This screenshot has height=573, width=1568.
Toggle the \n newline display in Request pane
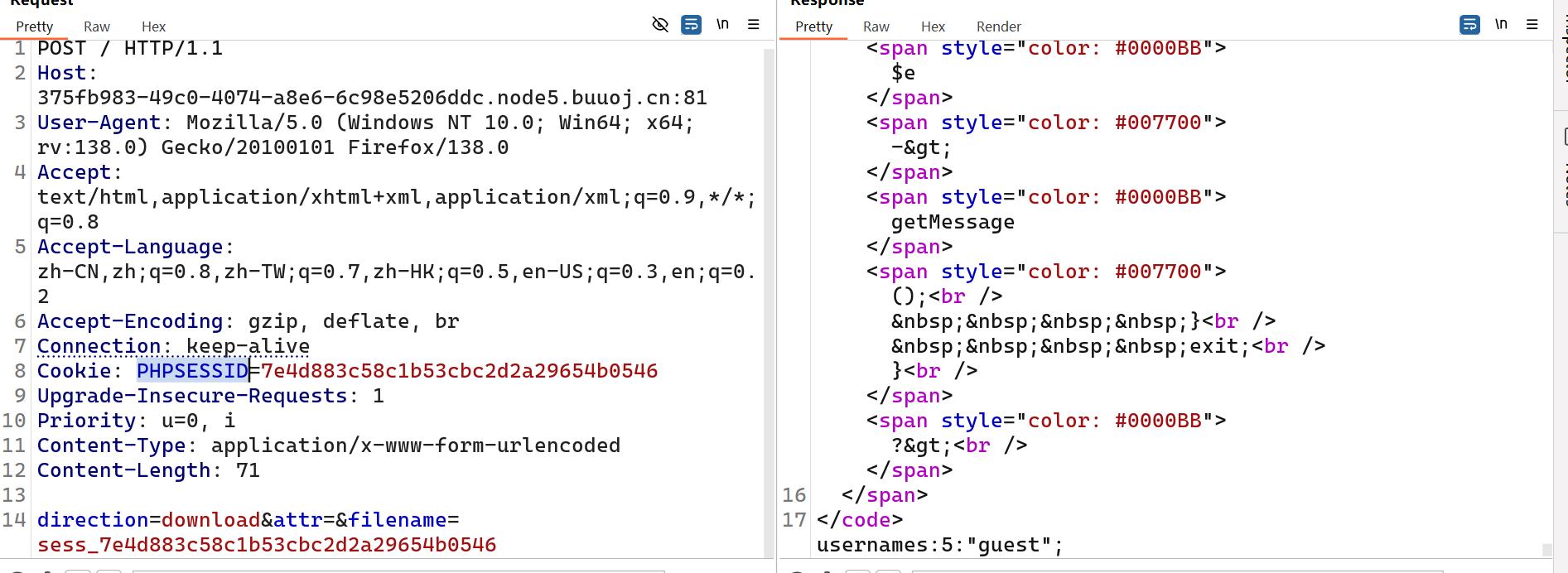coord(722,25)
